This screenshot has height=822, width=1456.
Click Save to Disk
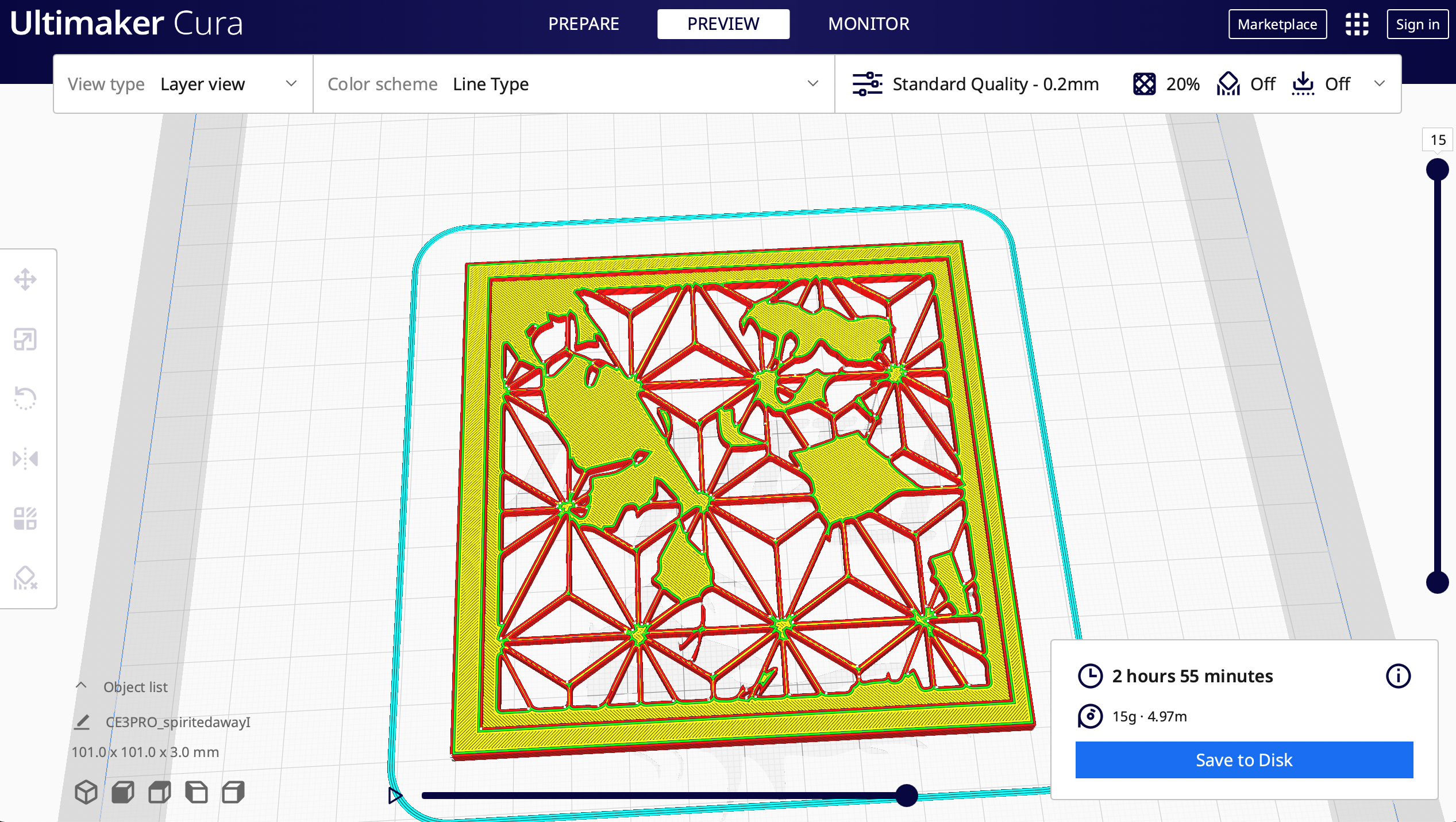click(1244, 760)
